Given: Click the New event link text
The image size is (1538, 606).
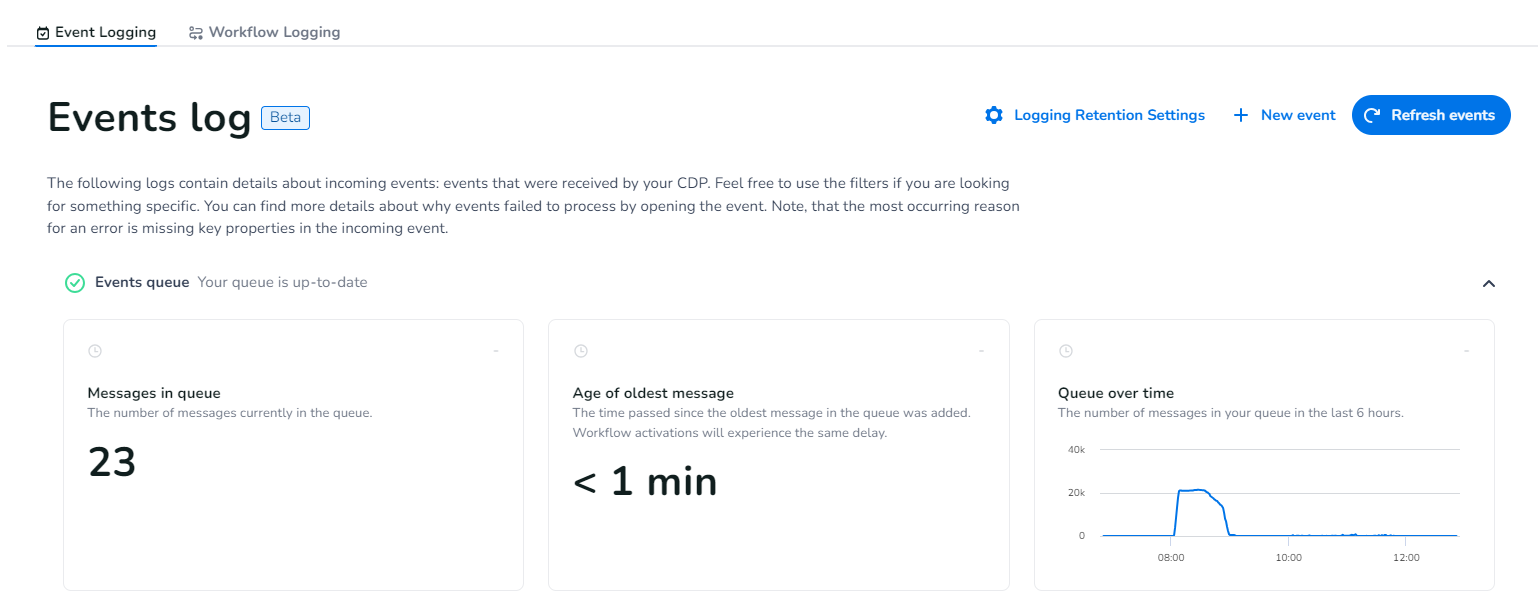Looking at the screenshot, I should (1298, 115).
